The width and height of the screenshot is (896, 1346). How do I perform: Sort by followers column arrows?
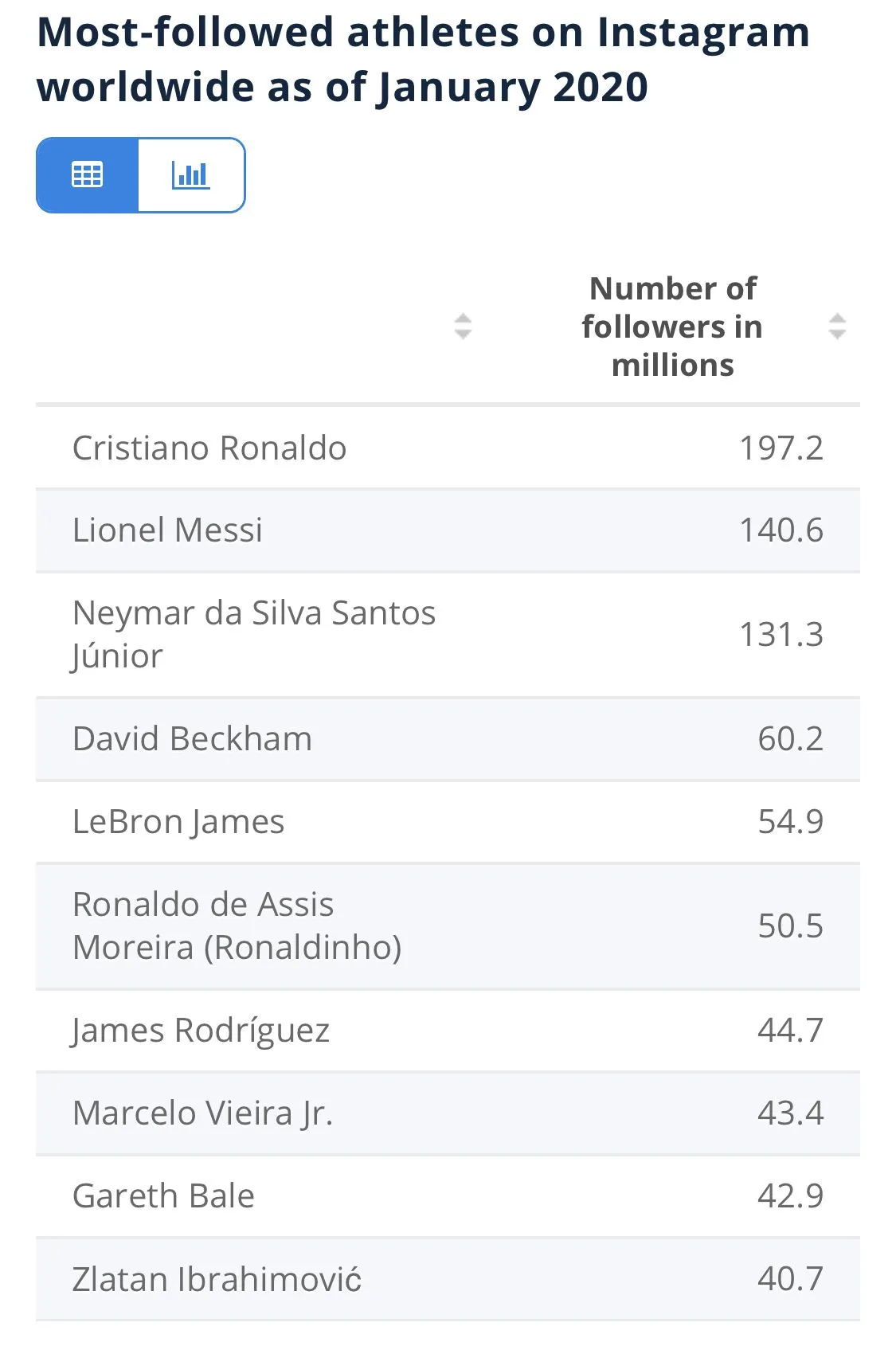coord(837,327)
